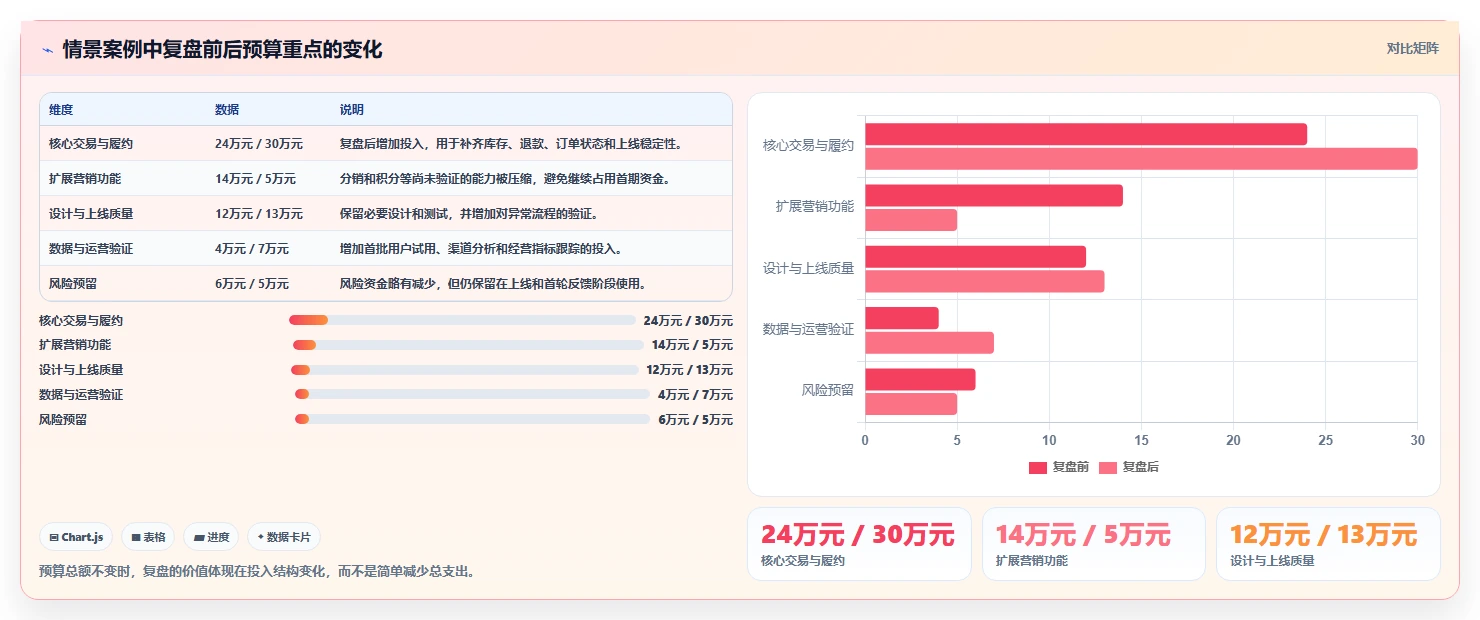Click the description starting 分销和积分等尚未验证
Viewport: 1480px width, 620px height.
click(x=505, y=179)
